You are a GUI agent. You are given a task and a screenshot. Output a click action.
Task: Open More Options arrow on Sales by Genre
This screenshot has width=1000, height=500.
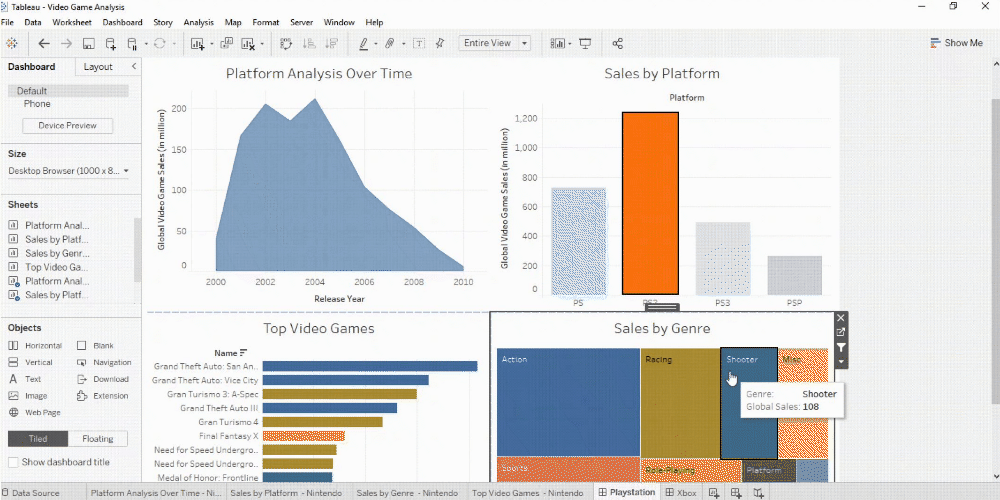pyautogui.click(x=841, y=362)
